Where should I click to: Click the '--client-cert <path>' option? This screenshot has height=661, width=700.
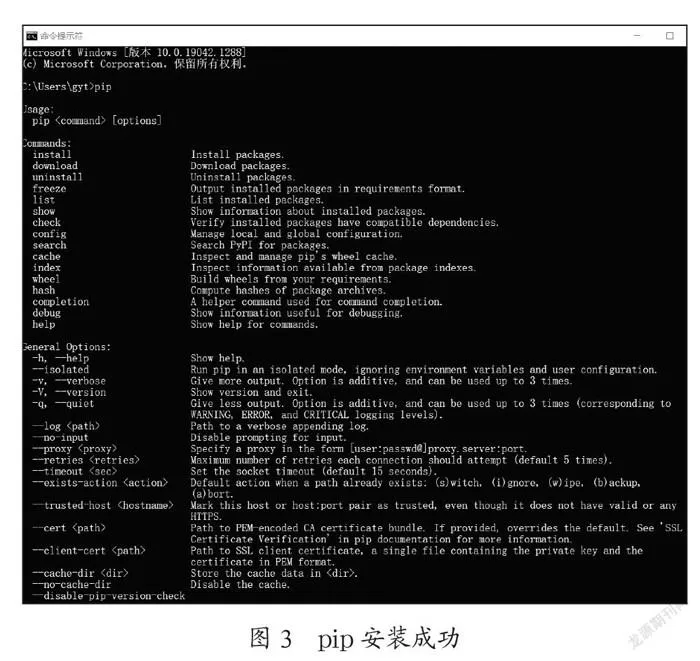click(x=89, y=551)
